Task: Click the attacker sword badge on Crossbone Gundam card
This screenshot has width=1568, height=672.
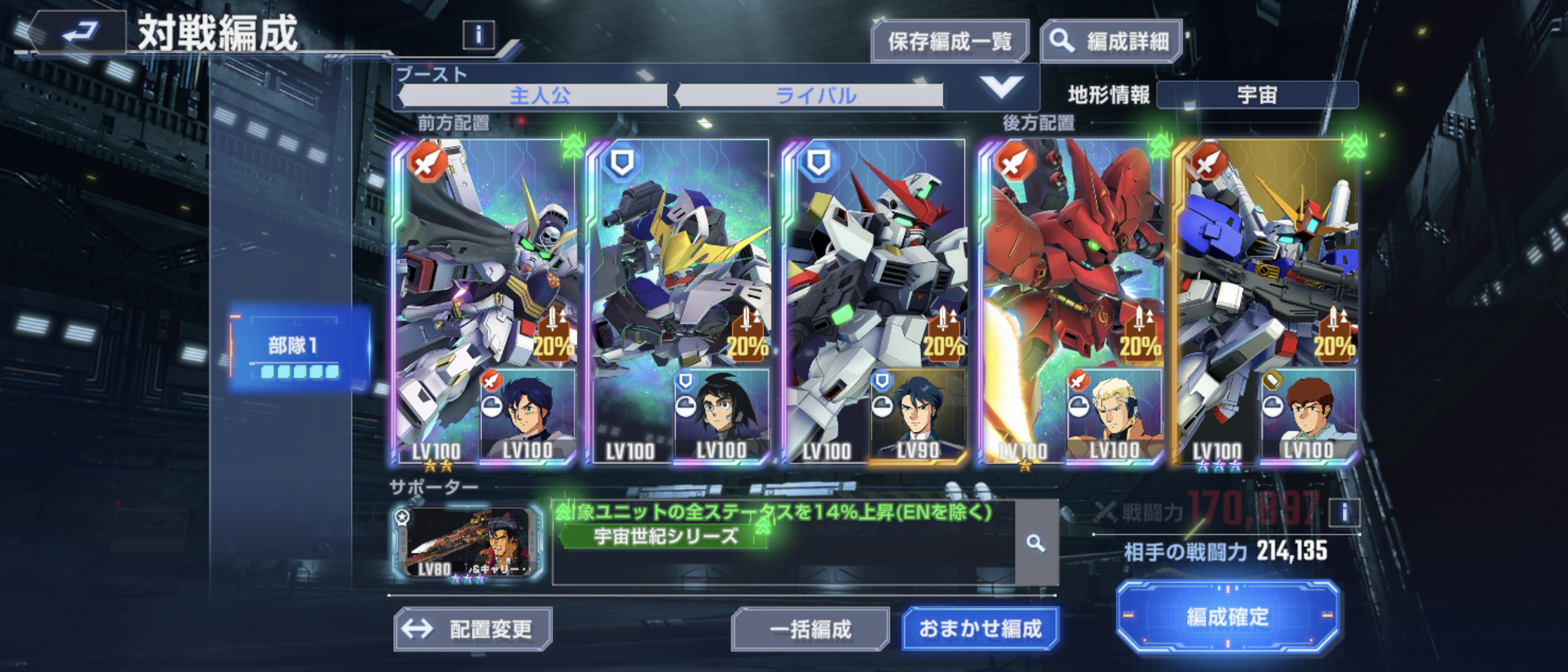Action: 427,162
